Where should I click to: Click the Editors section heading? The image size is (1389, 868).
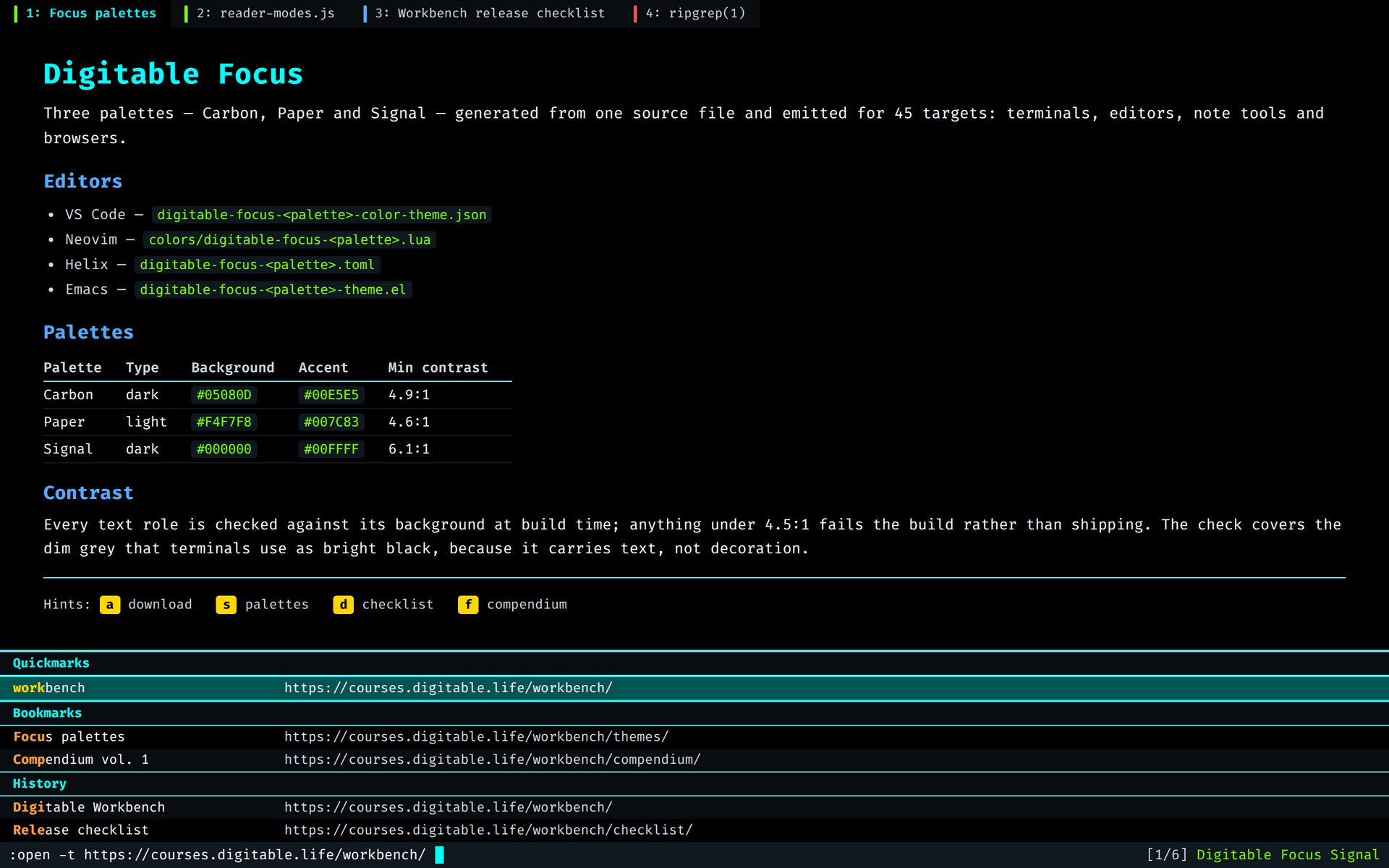83,182
